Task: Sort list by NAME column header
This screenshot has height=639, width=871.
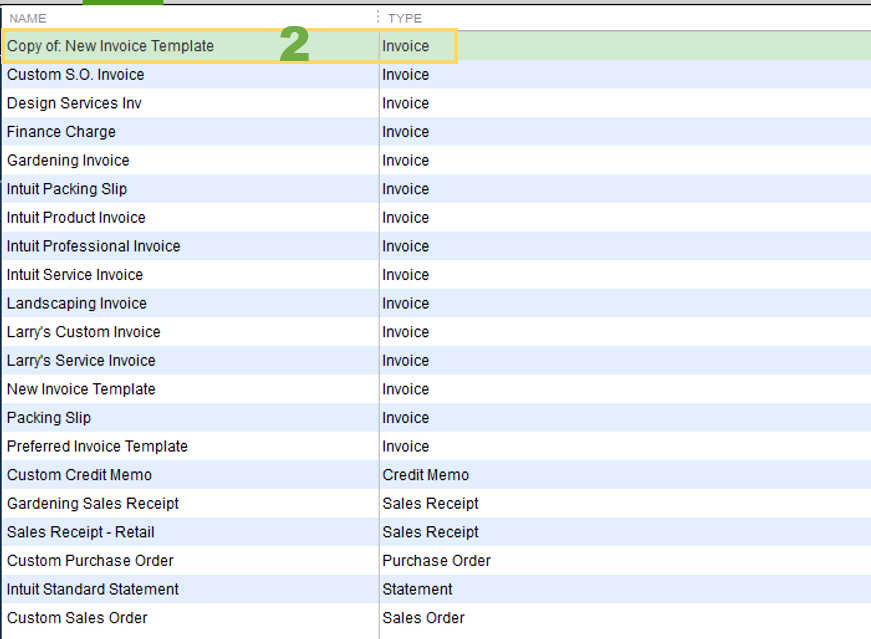Action: point(28,18)
